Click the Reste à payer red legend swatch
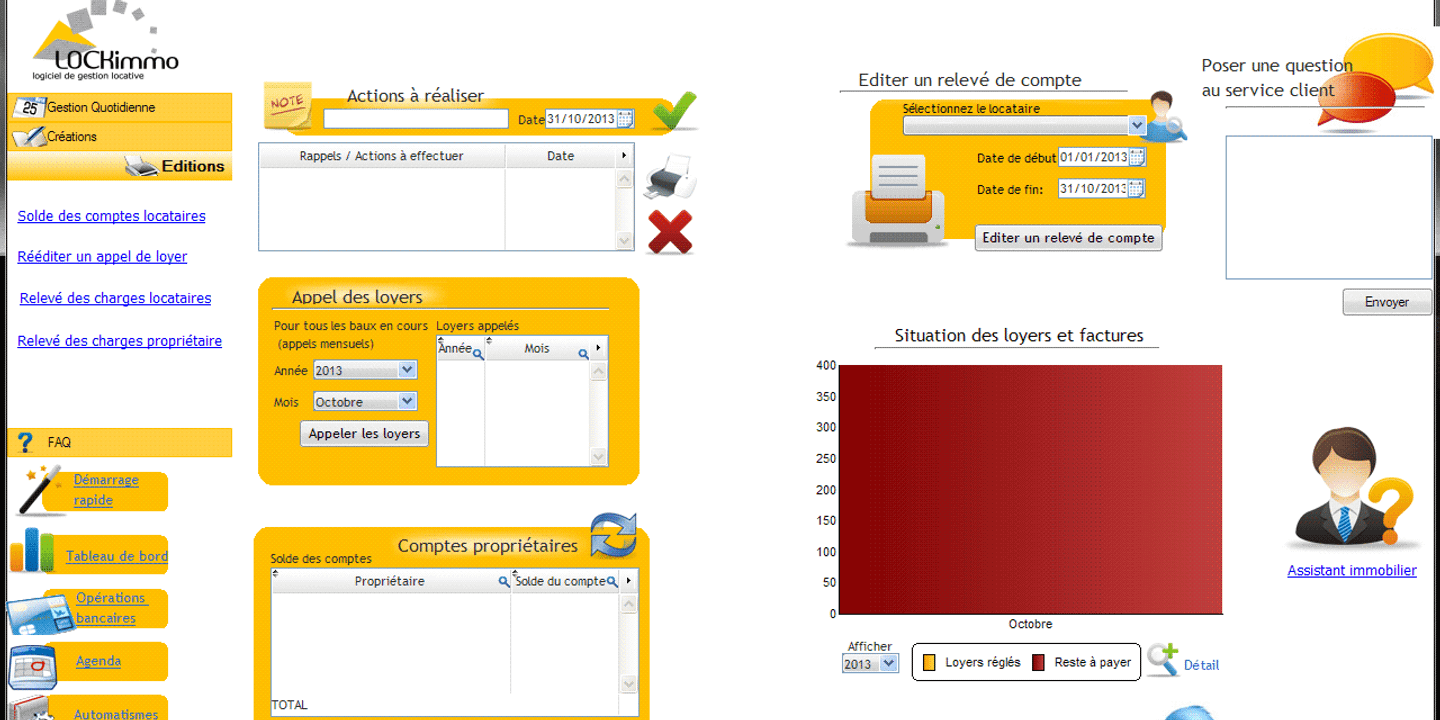Image resolution: width=1440 pixels, height=720 pixels. tap(1038, 662)
